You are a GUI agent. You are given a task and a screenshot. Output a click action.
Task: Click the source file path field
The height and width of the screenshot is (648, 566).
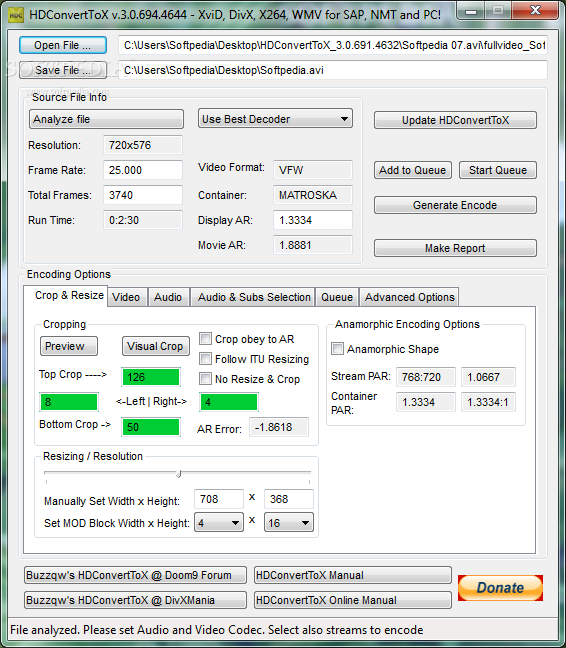tap(333, 45)
